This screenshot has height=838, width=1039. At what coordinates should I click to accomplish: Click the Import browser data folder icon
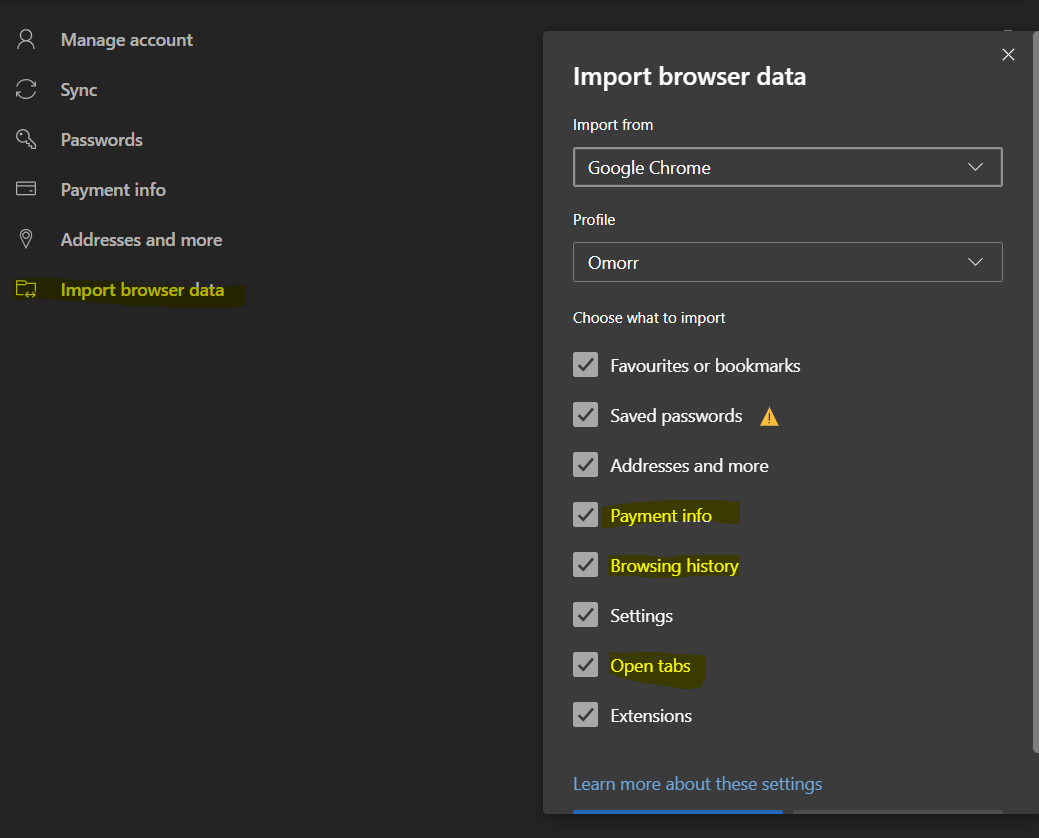(x=26, y=290)
